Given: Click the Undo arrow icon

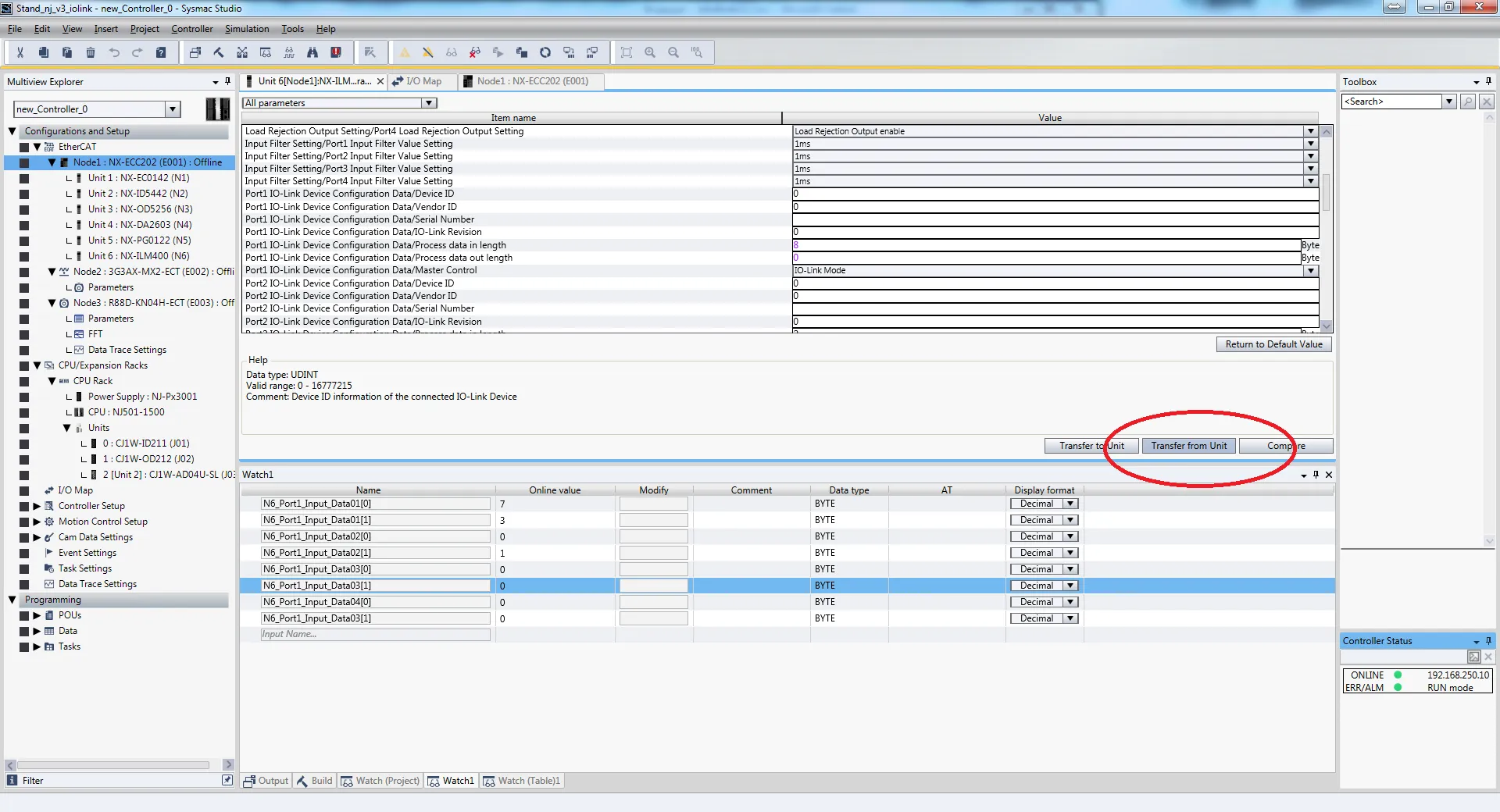Looking at the screenshot, I should coord(114,52).
